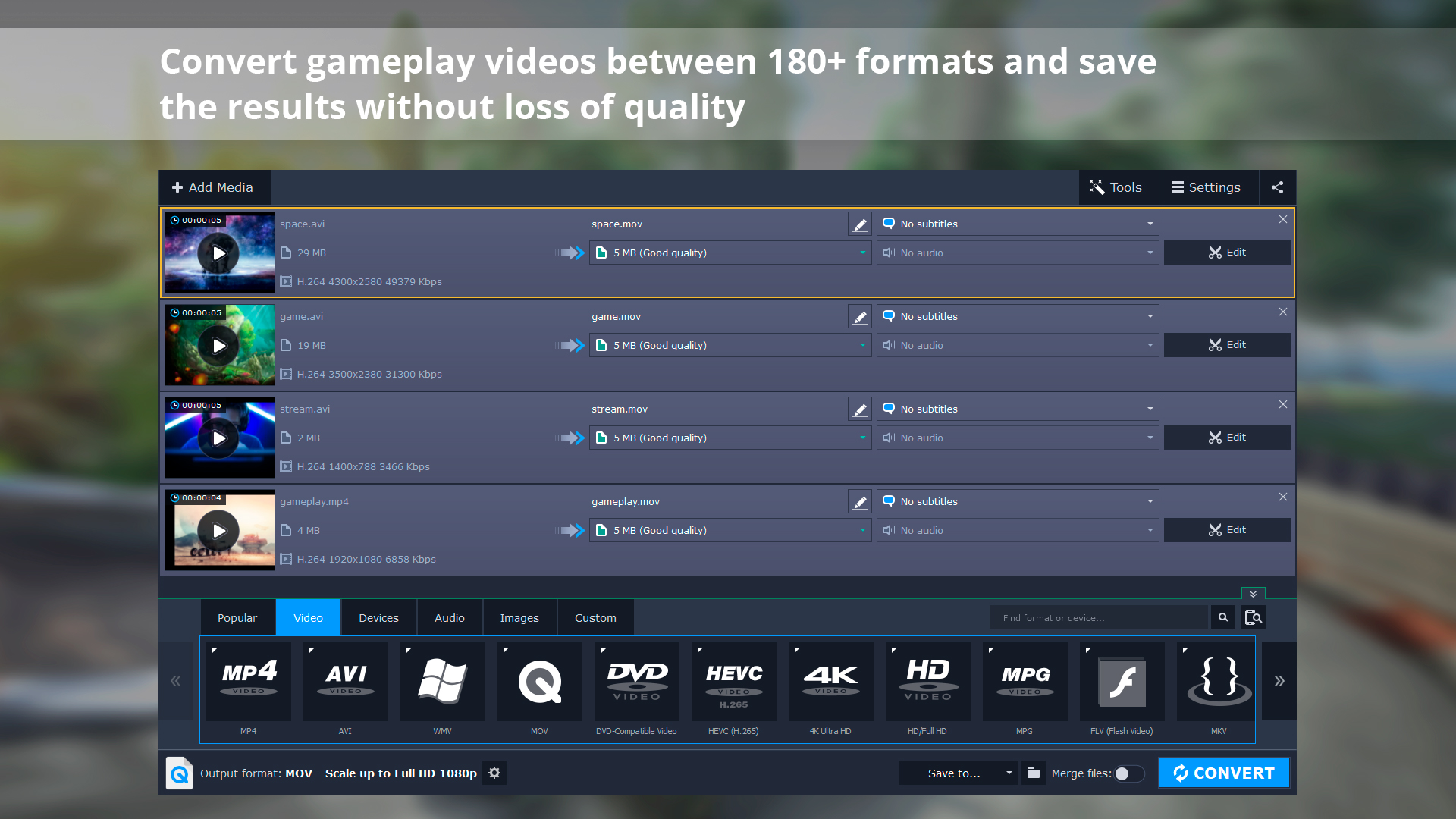
Task: Click the Find format or device search field
Action: [1098, 617]
